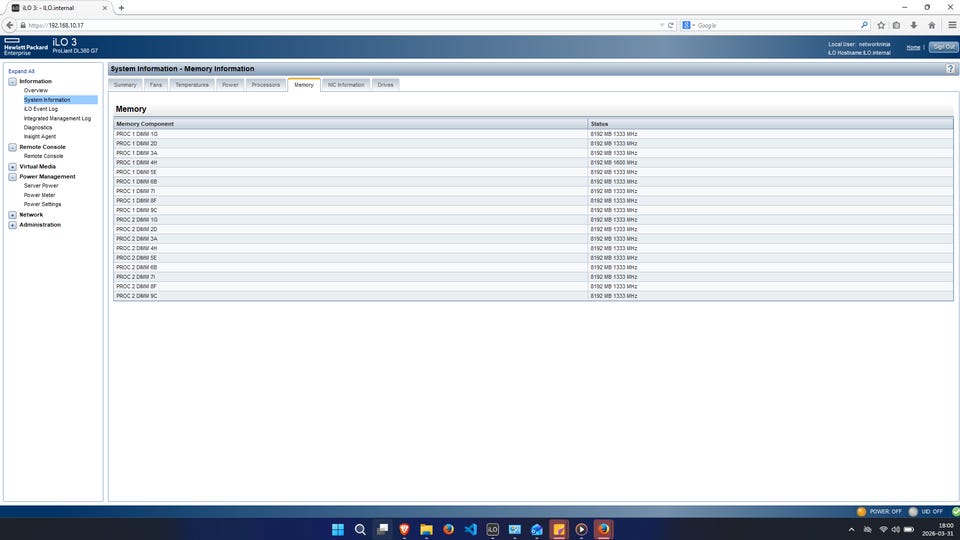Open Overview in the navigation tree
The width and height of the screenshot is (960, 540).
point(36,91)
